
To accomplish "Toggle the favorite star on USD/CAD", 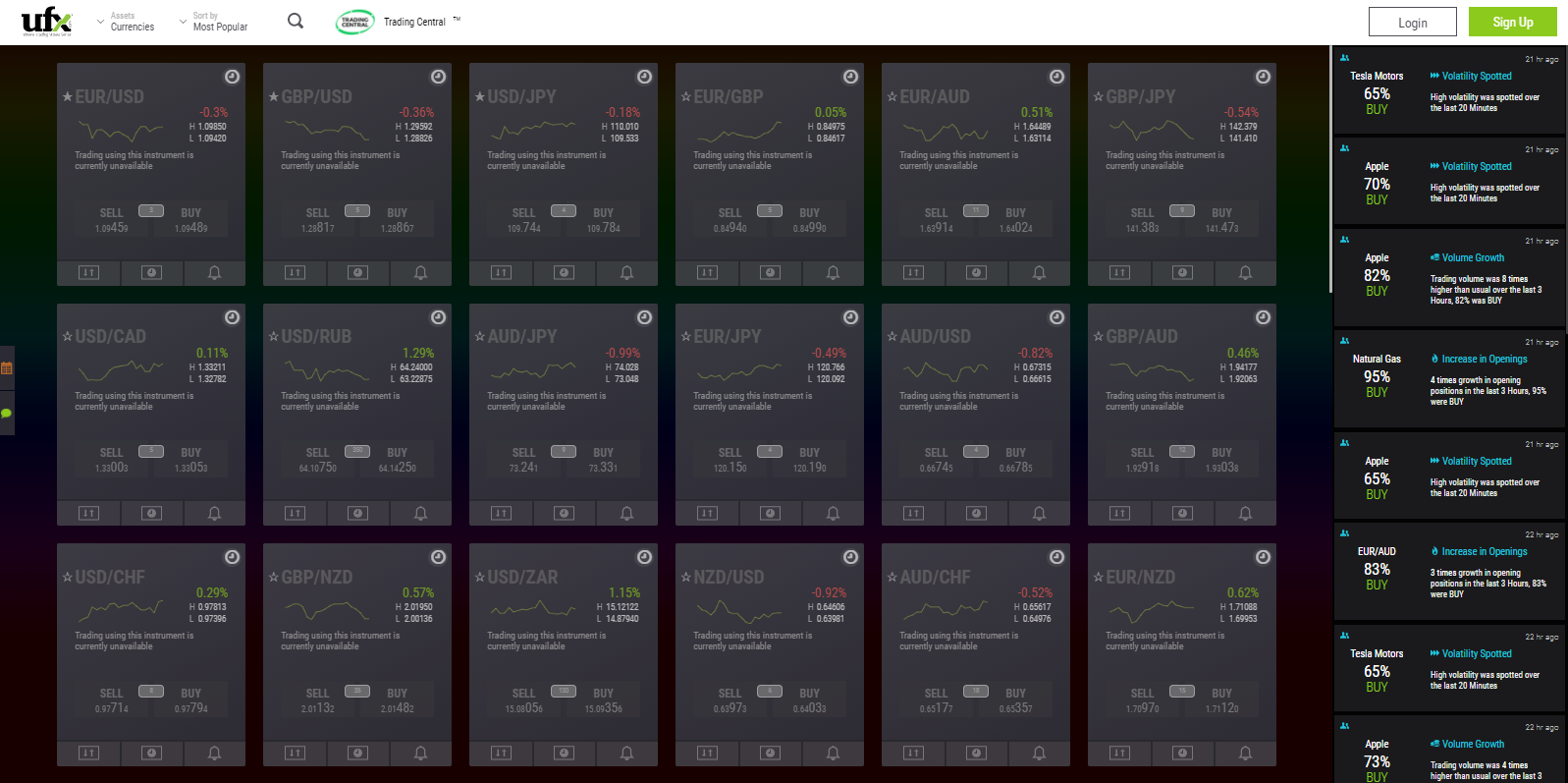I will pyautogui.click(x=67, y=336).
